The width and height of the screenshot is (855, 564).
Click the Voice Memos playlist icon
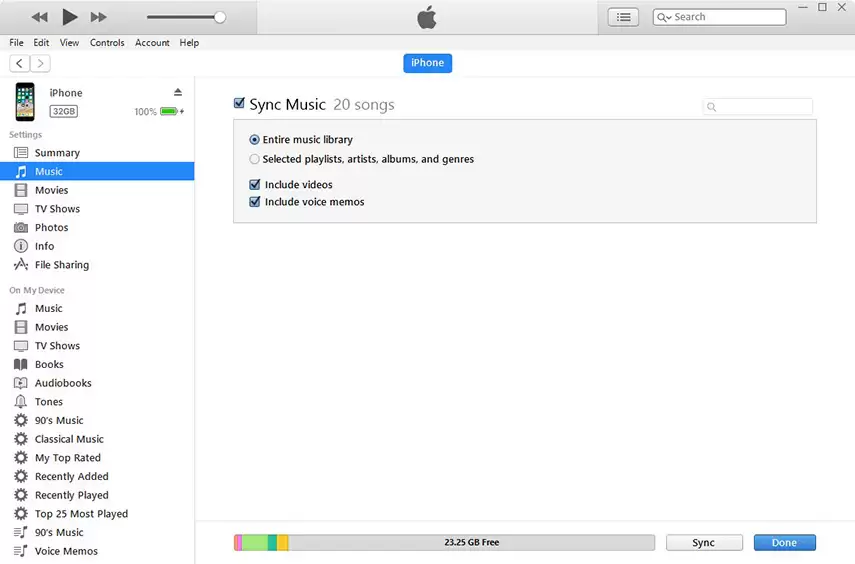(21, 551)
